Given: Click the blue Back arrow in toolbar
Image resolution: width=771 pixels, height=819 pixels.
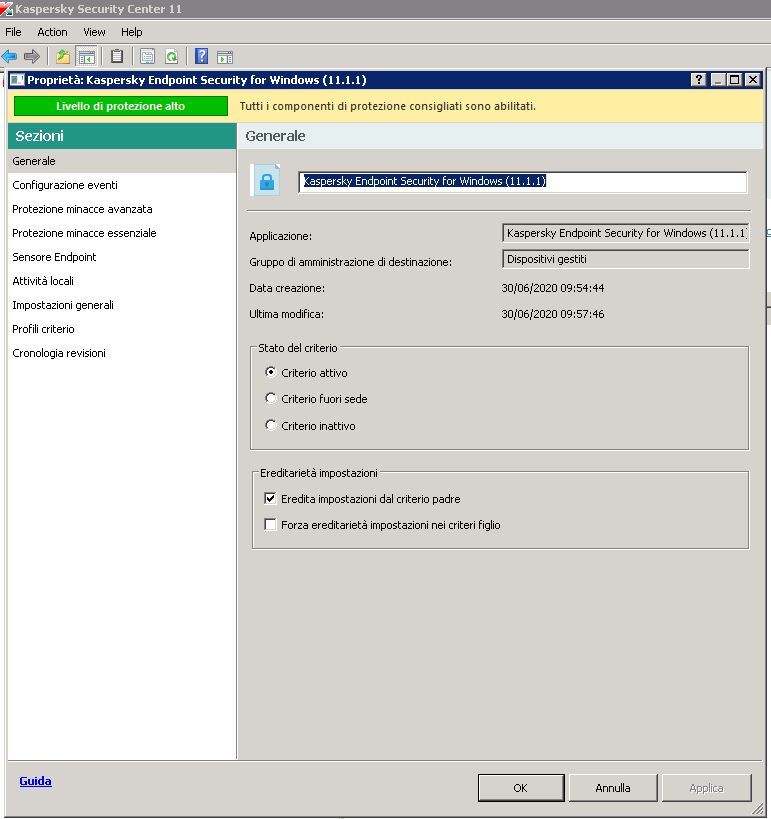Looking at the screenshot, I should (9, 56).
